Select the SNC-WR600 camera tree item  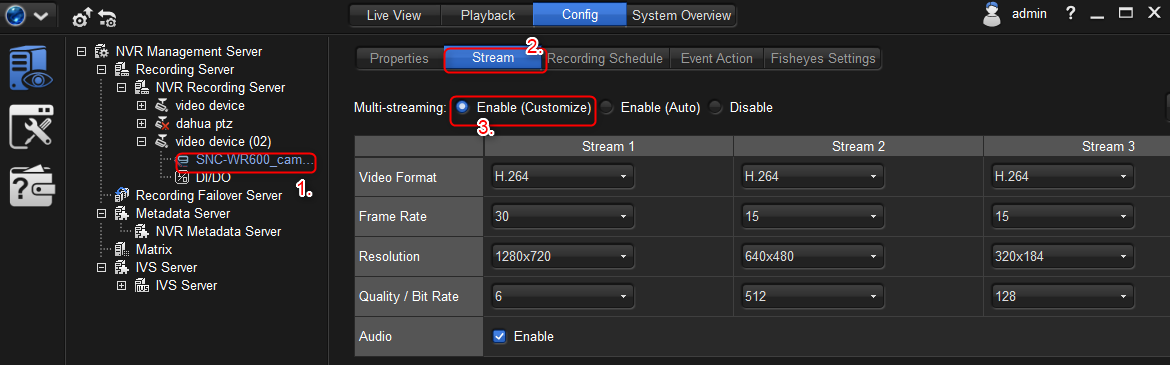245,159
